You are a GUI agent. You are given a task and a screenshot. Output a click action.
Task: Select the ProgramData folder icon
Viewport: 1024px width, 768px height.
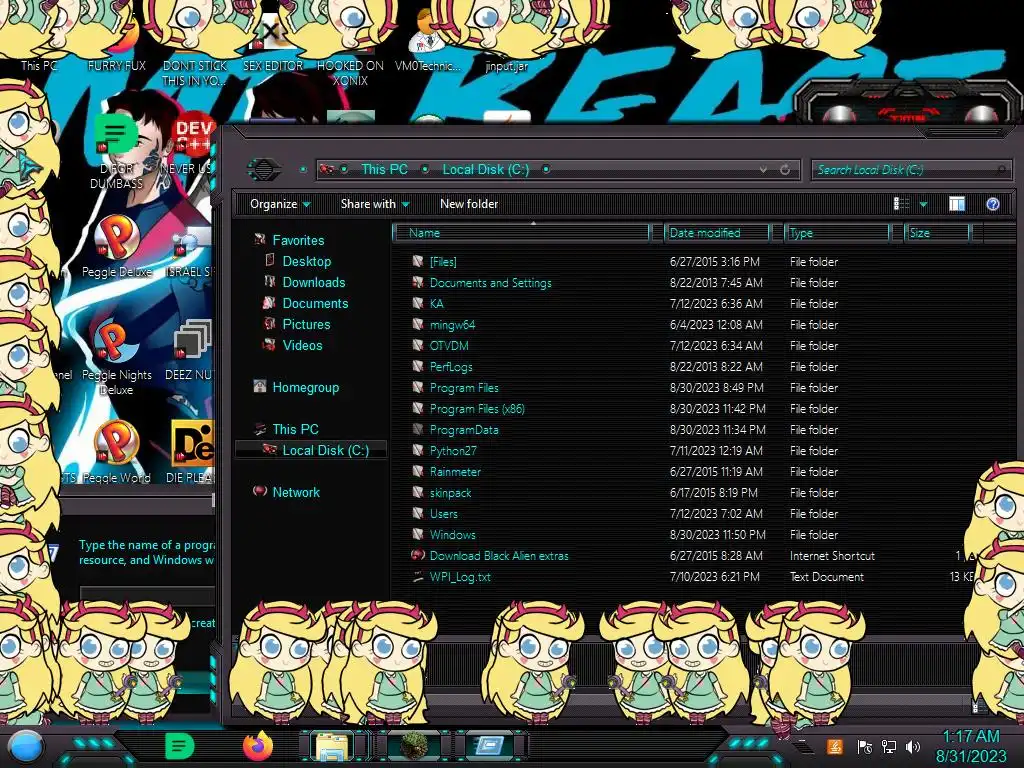418,429
